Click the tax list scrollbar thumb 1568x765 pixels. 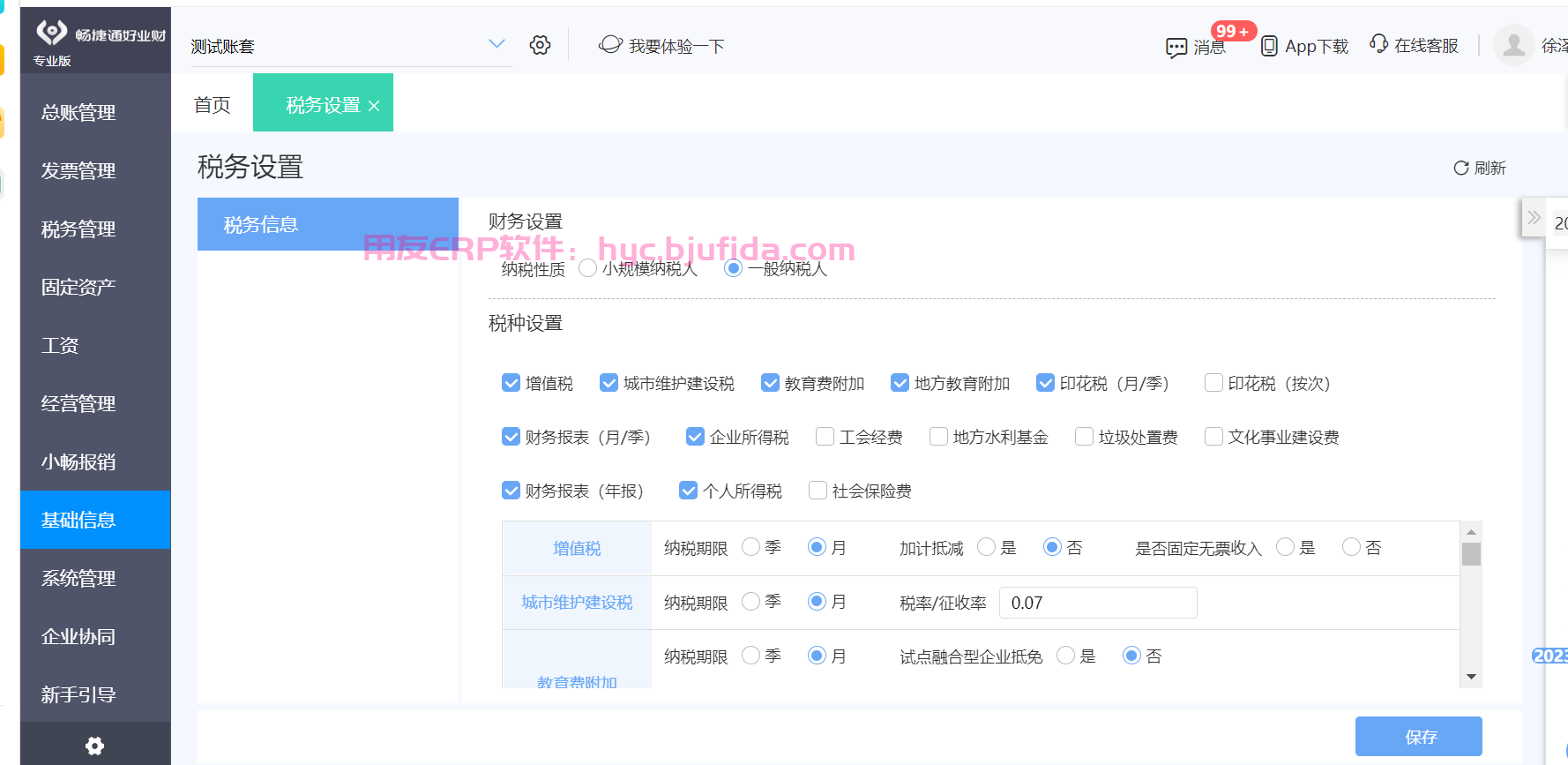(x=1471, y=554)
